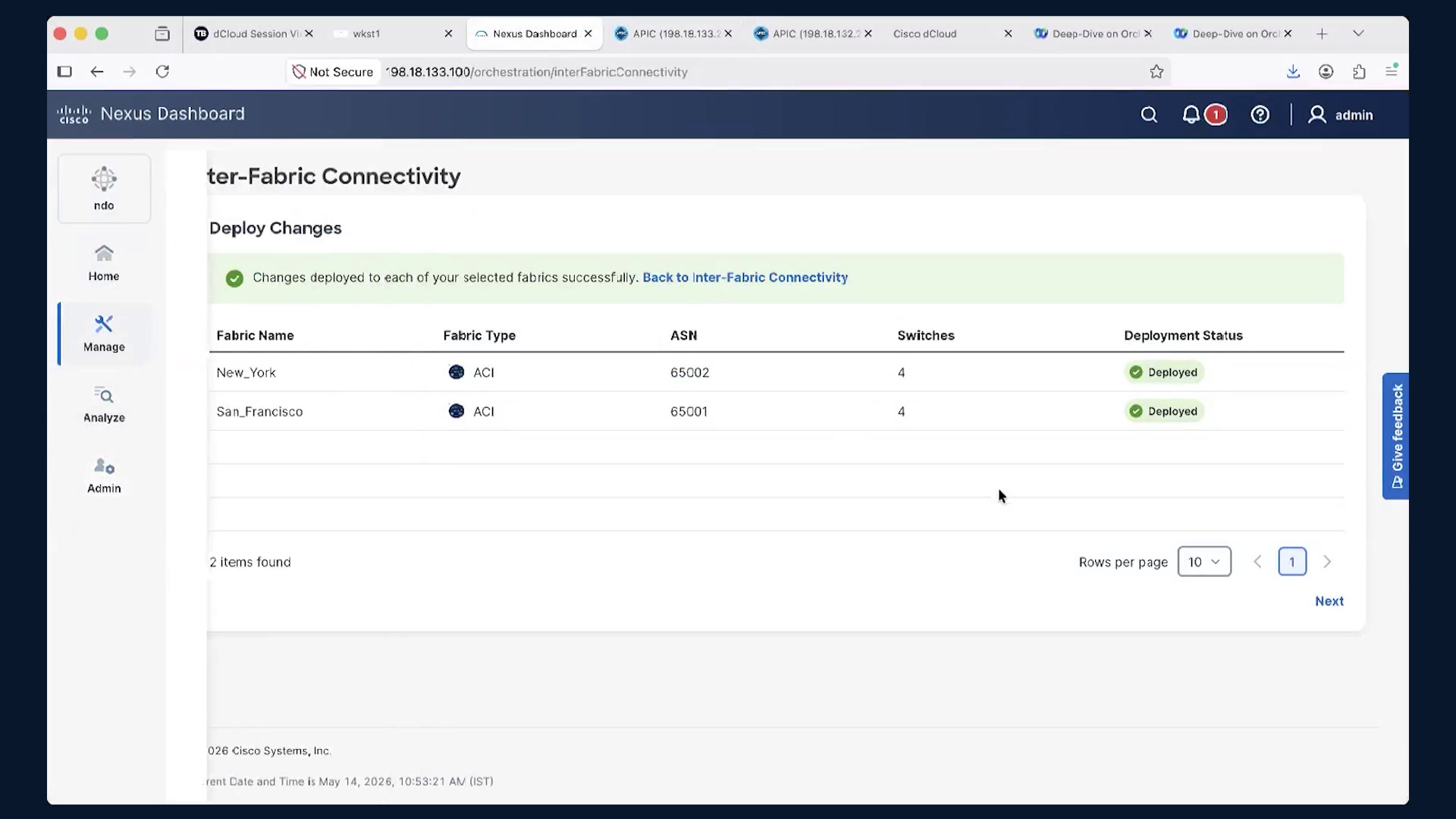This screenshot has width=1456, height=819.
Task: Open the browser application menu
Action: (1392, 71)
